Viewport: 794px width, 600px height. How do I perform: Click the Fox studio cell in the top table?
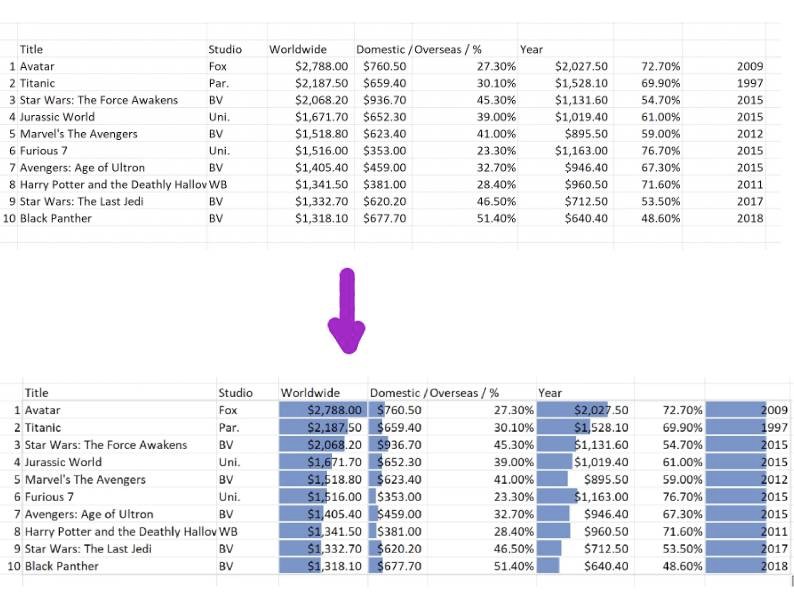(217, 66)
